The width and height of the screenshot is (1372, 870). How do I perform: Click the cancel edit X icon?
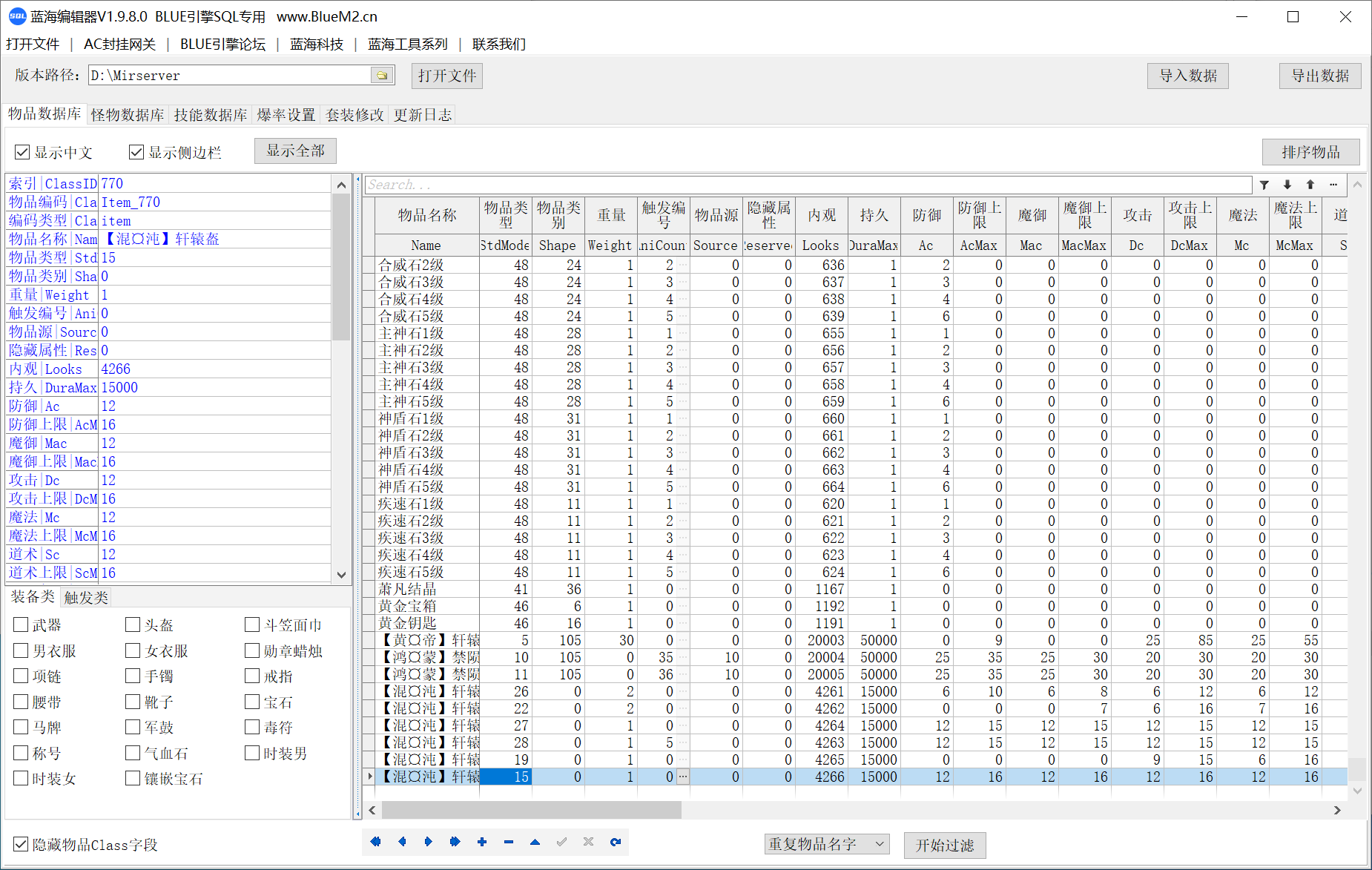click(589, 842)
